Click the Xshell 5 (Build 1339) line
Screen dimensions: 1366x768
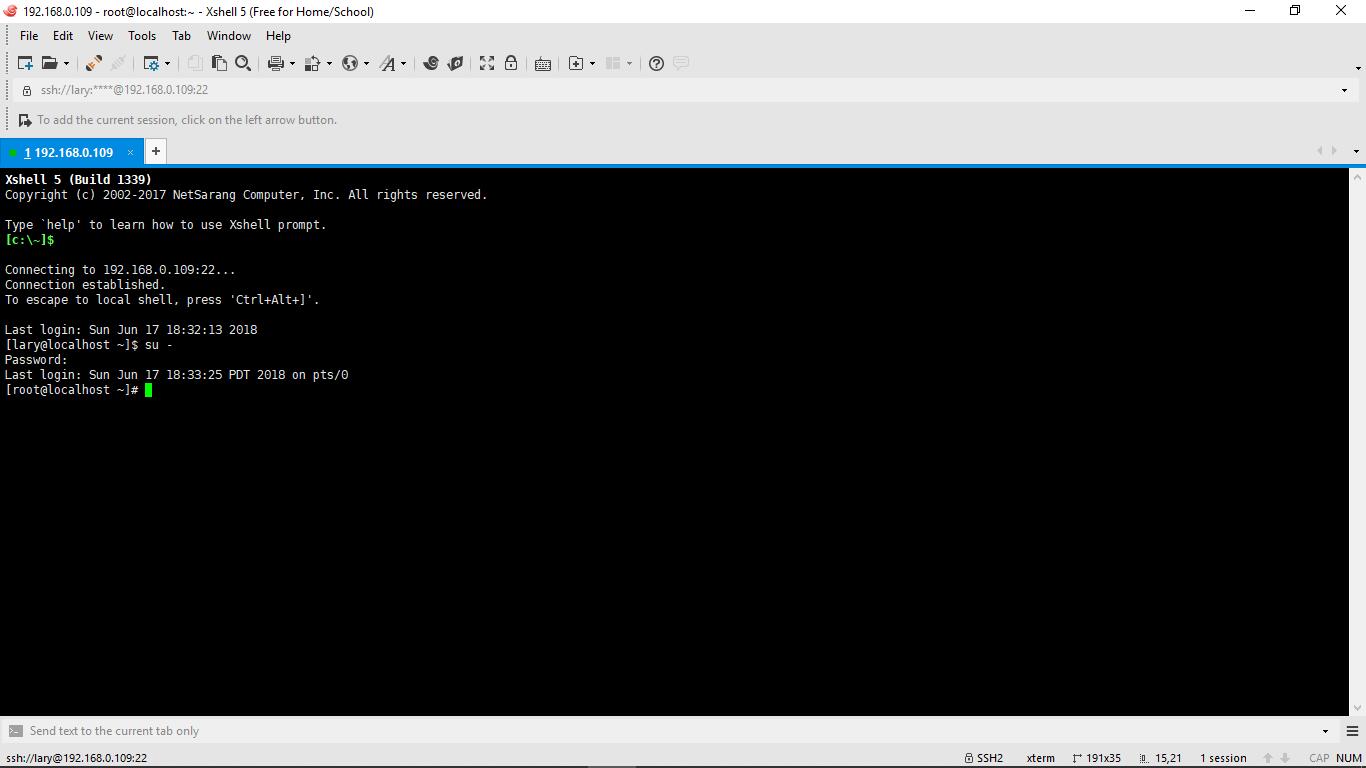point(78,180)
